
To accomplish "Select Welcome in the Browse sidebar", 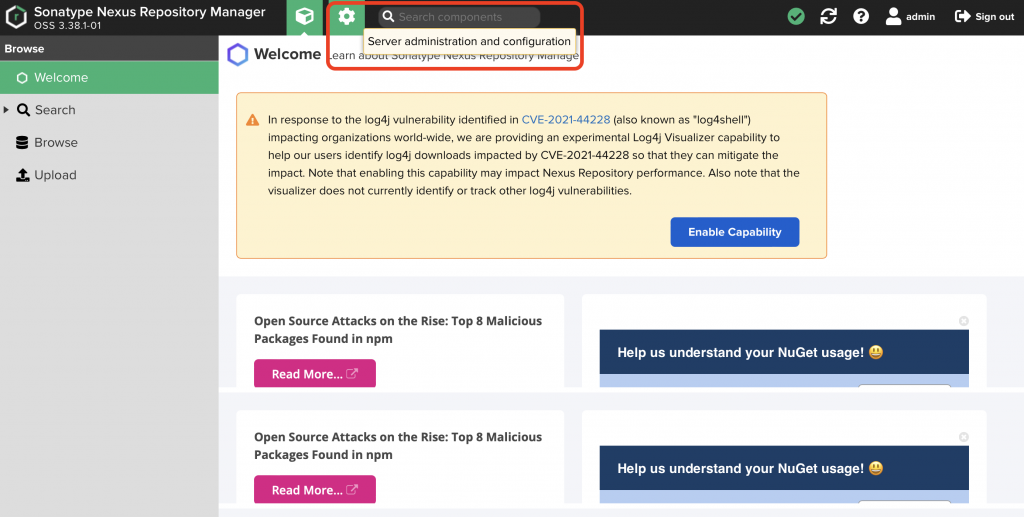I will [x=60, y=78].
